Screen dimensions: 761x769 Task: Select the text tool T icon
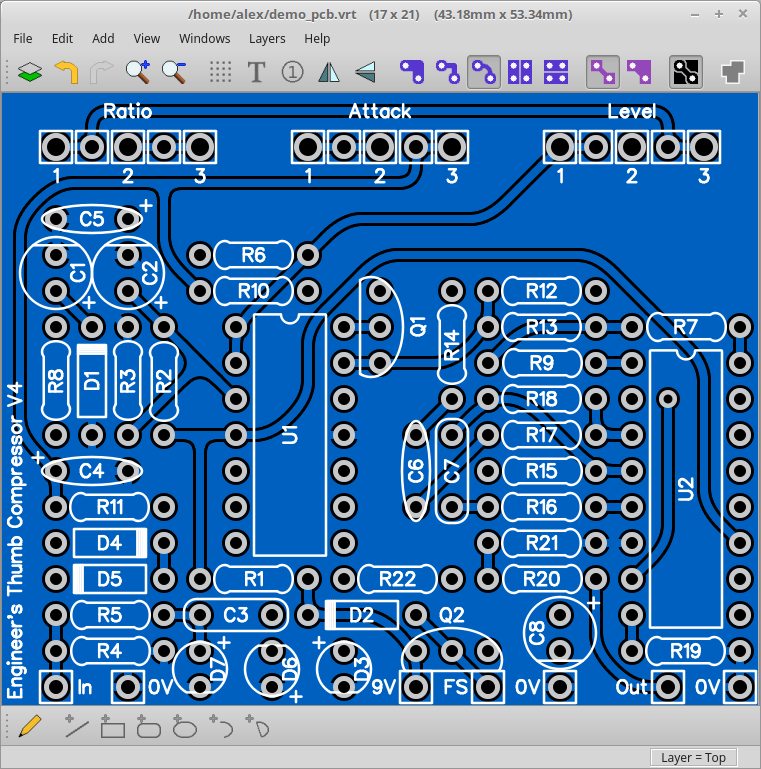point(256,72)
